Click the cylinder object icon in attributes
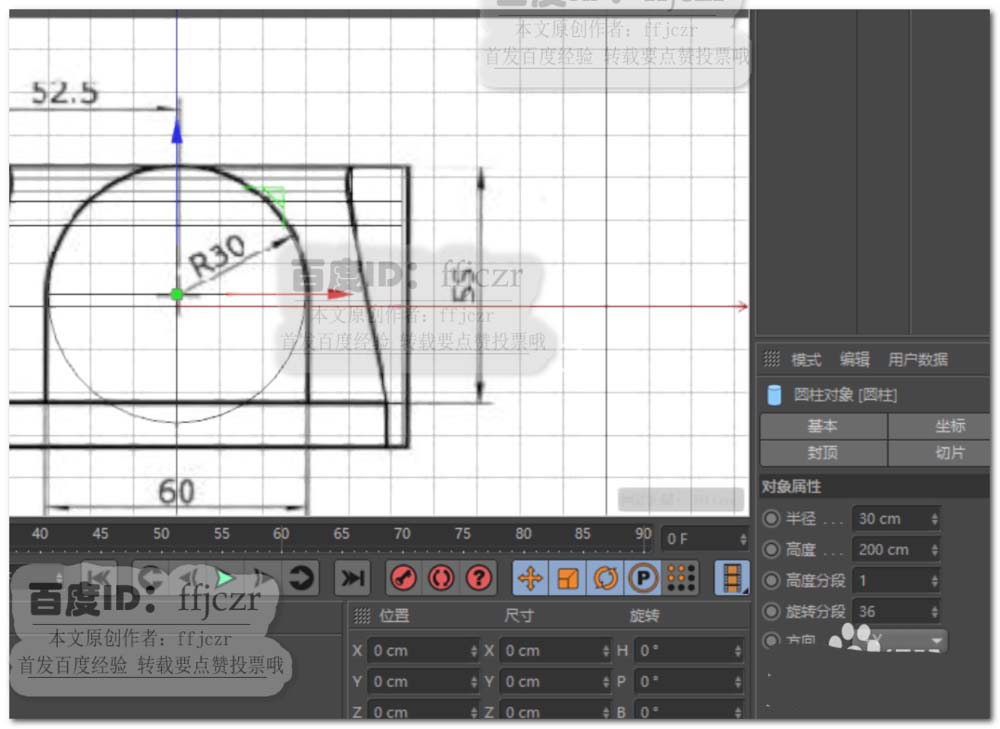Screen dimensions: 1000x729 point(774,395)
